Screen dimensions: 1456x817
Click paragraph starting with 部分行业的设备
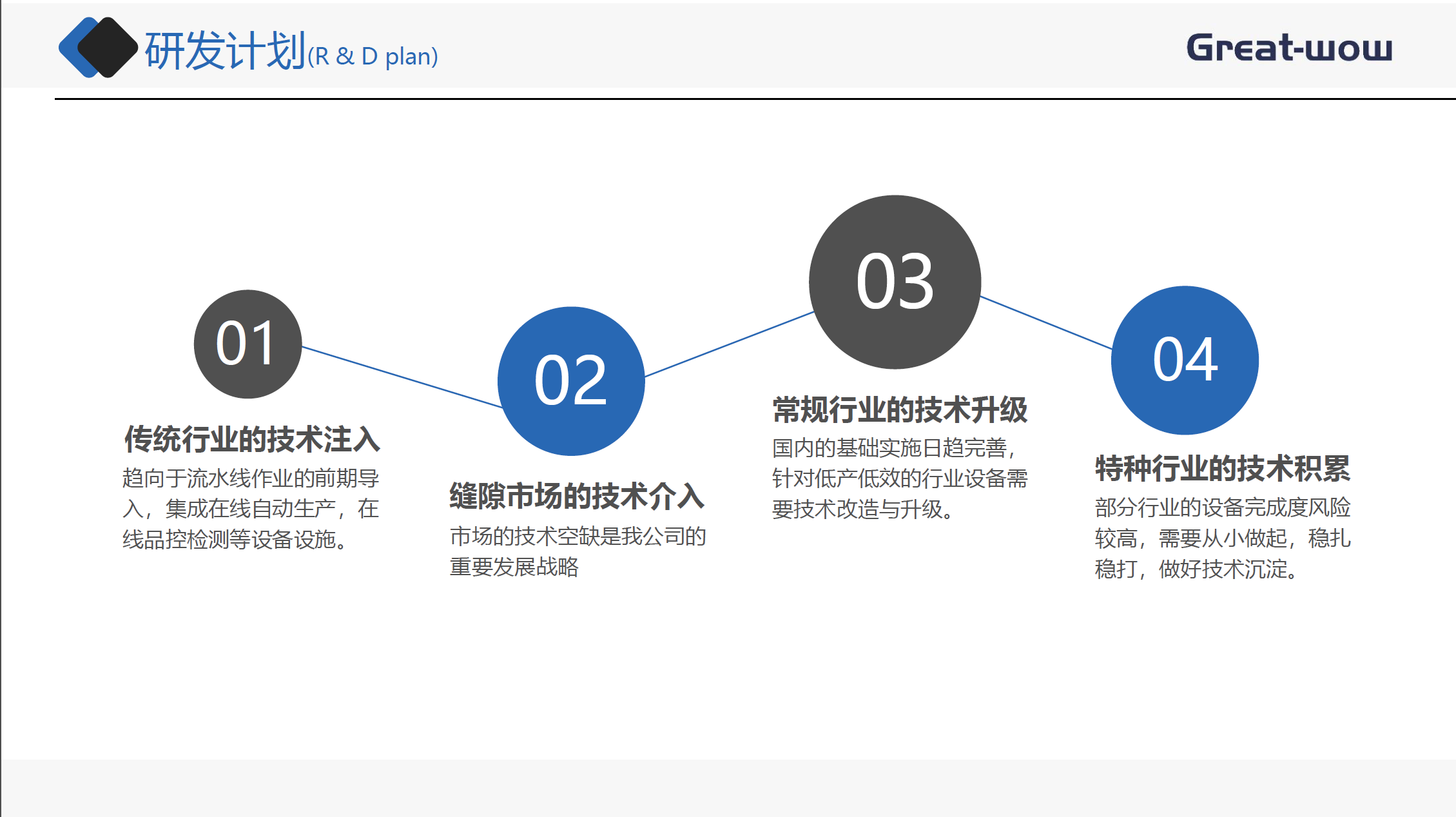click(1222, 538)
